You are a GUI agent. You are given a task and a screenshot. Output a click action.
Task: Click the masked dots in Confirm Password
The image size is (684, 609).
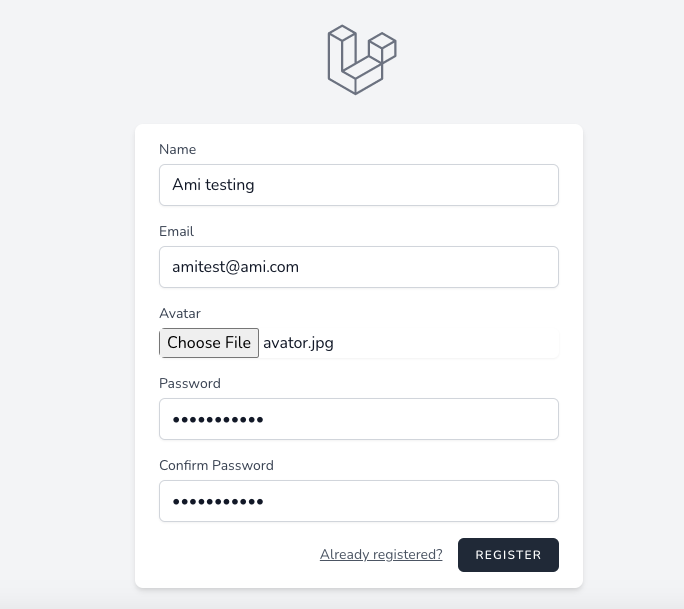coord(218,502)
